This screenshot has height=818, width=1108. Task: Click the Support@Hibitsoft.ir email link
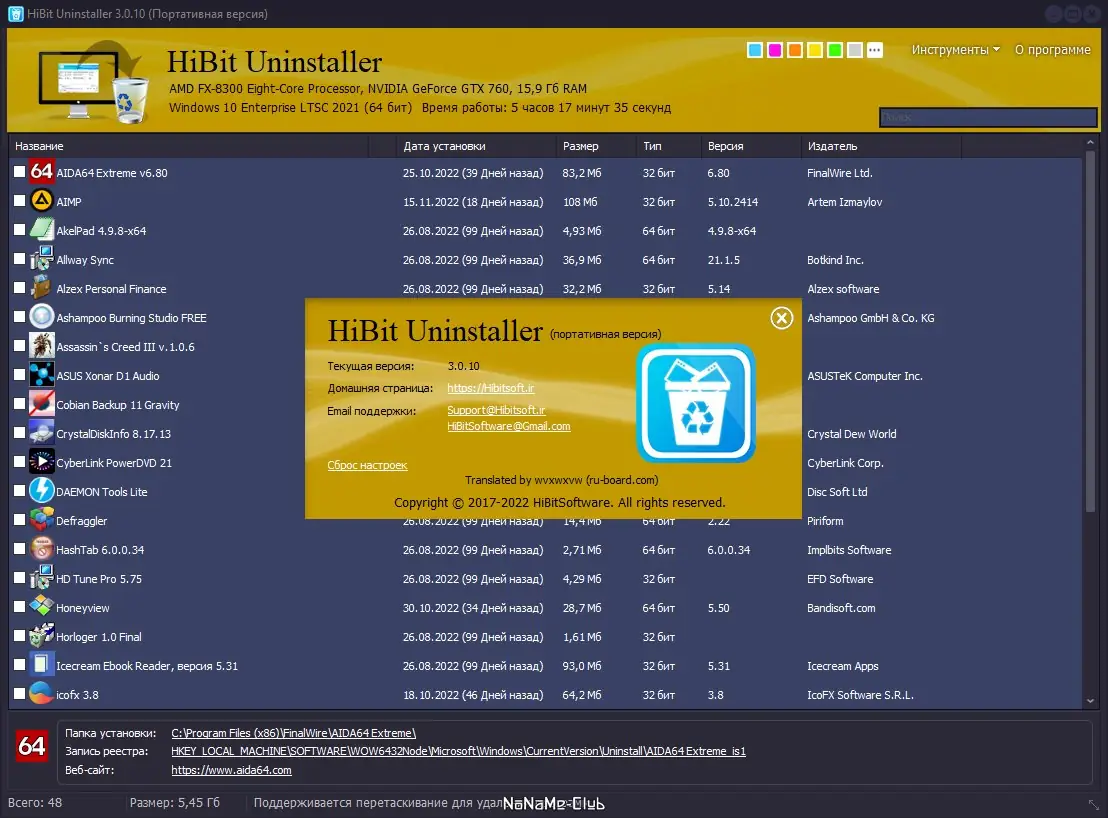(x=496, y=410)
